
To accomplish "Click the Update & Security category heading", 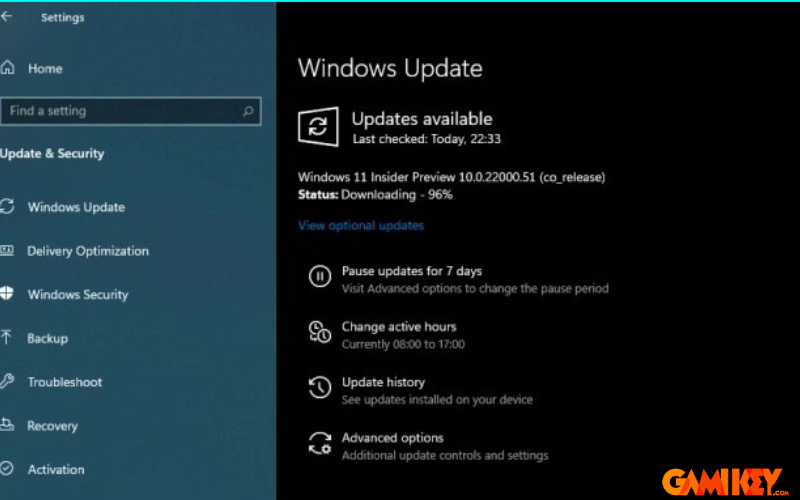I will click(x=52, y=154).
